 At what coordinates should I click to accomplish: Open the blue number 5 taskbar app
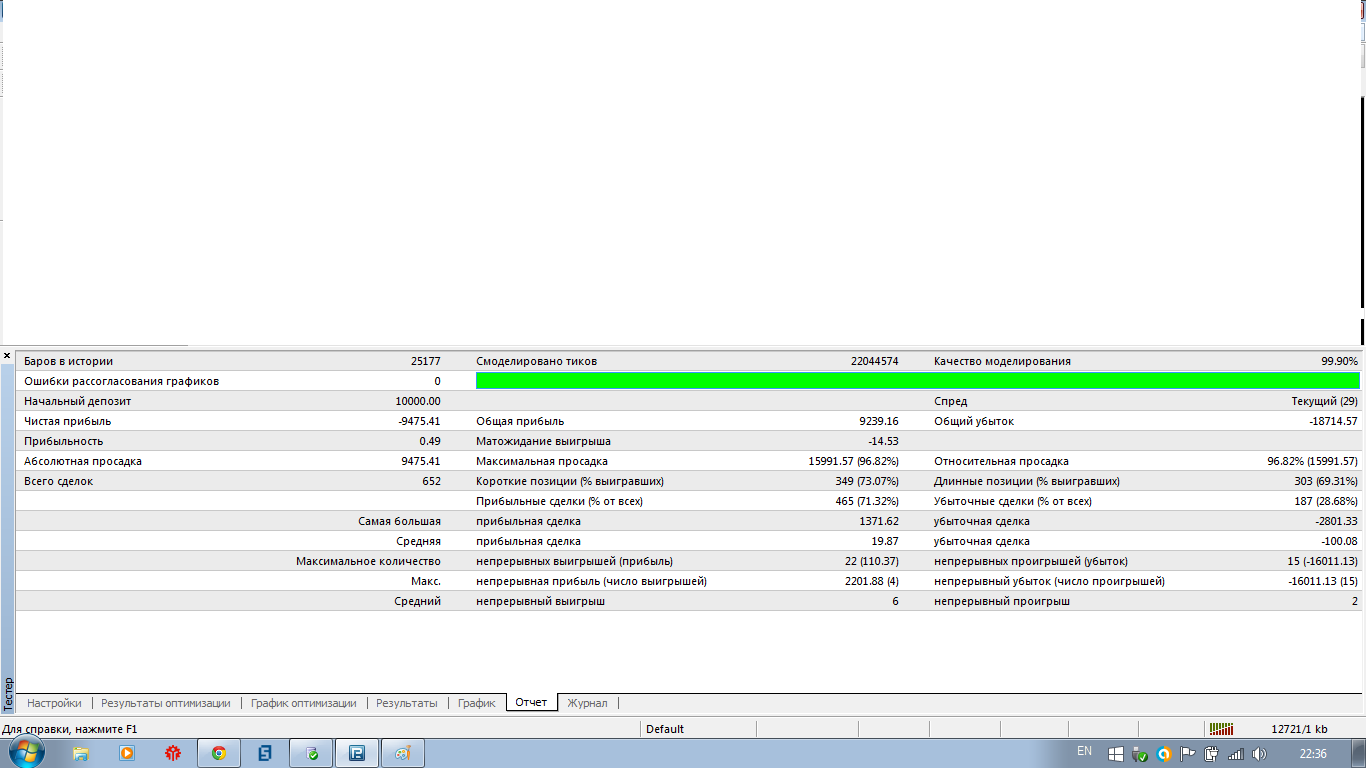(x=265, y=753)
